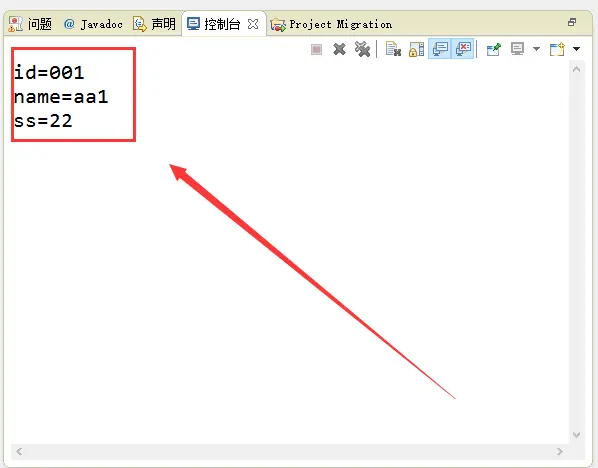The image size is (598, 468).
Task: Click the vertical scrollbar down arrow
Action: 576,435
